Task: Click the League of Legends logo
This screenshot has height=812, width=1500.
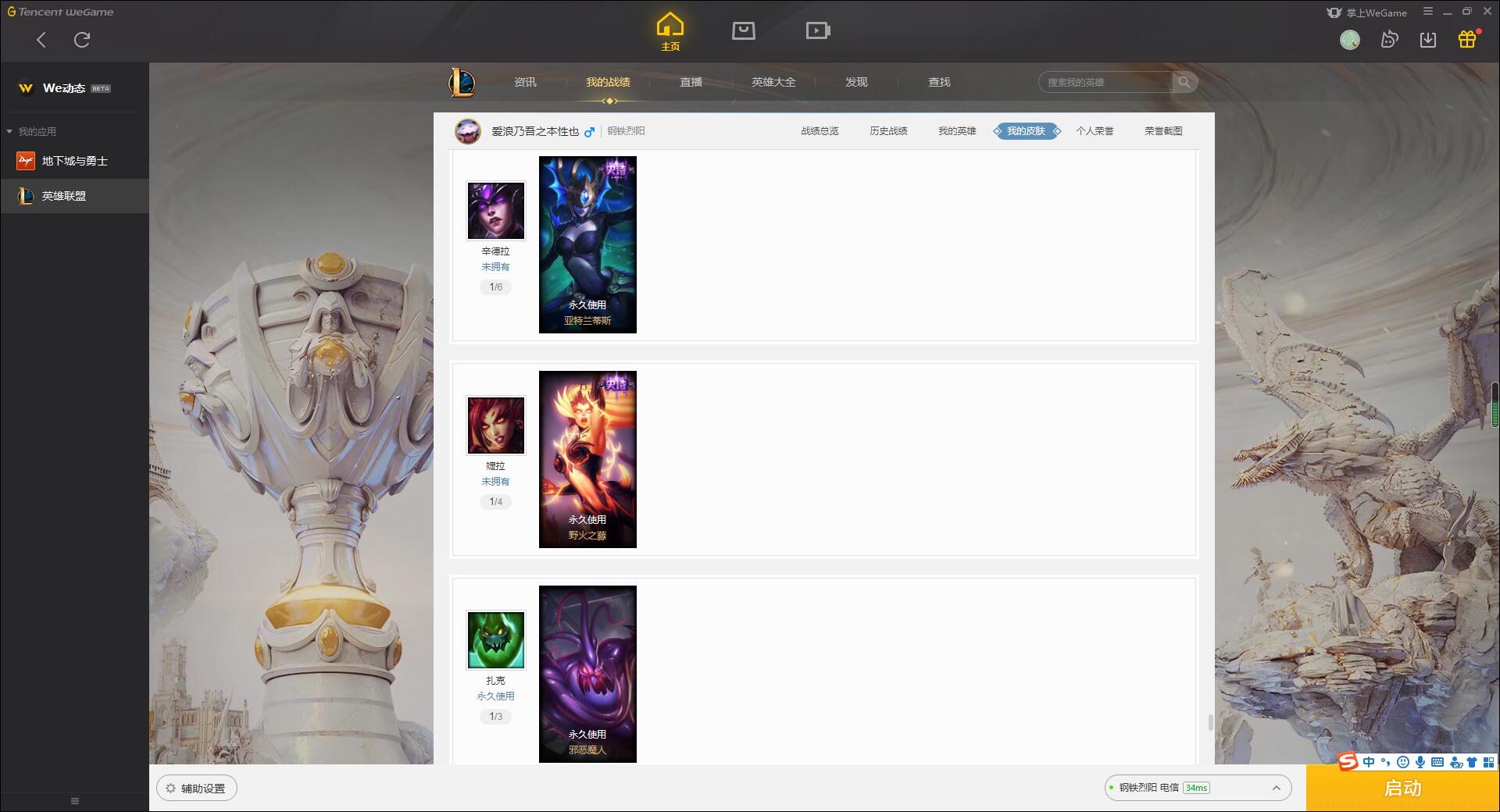Action: point(462,82)
